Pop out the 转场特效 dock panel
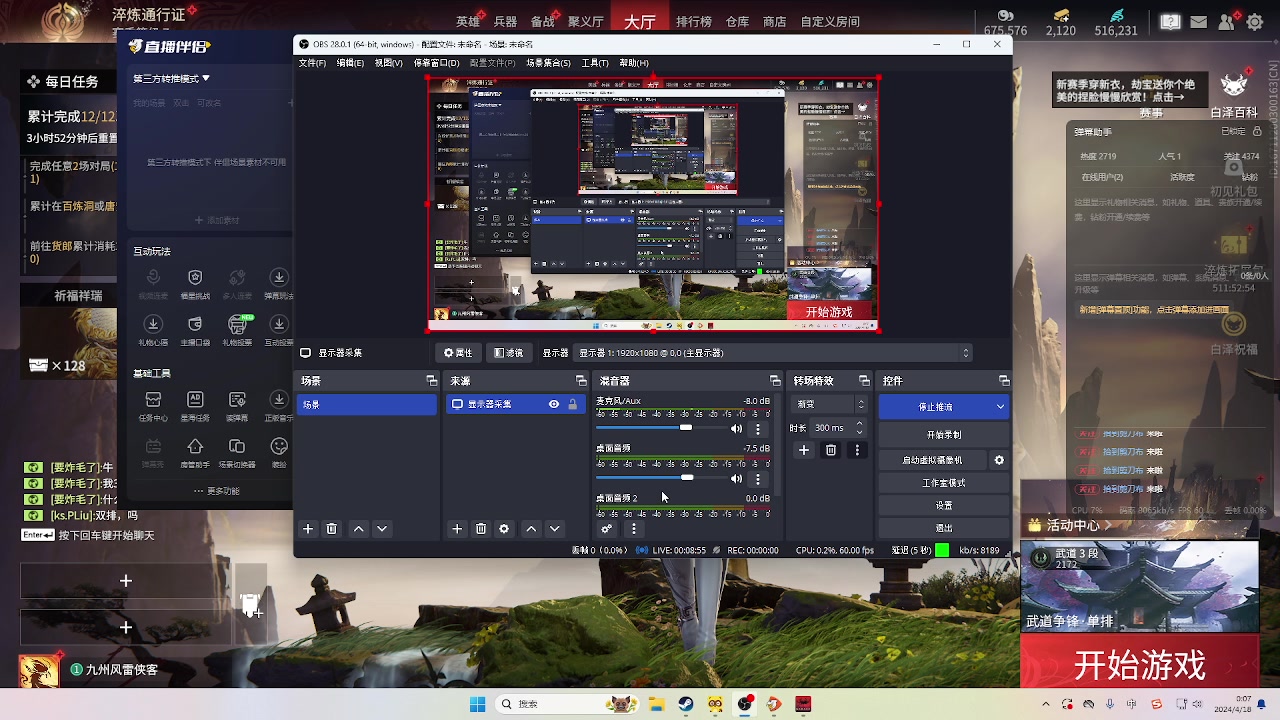1280x720 pixels. (864, 381)
